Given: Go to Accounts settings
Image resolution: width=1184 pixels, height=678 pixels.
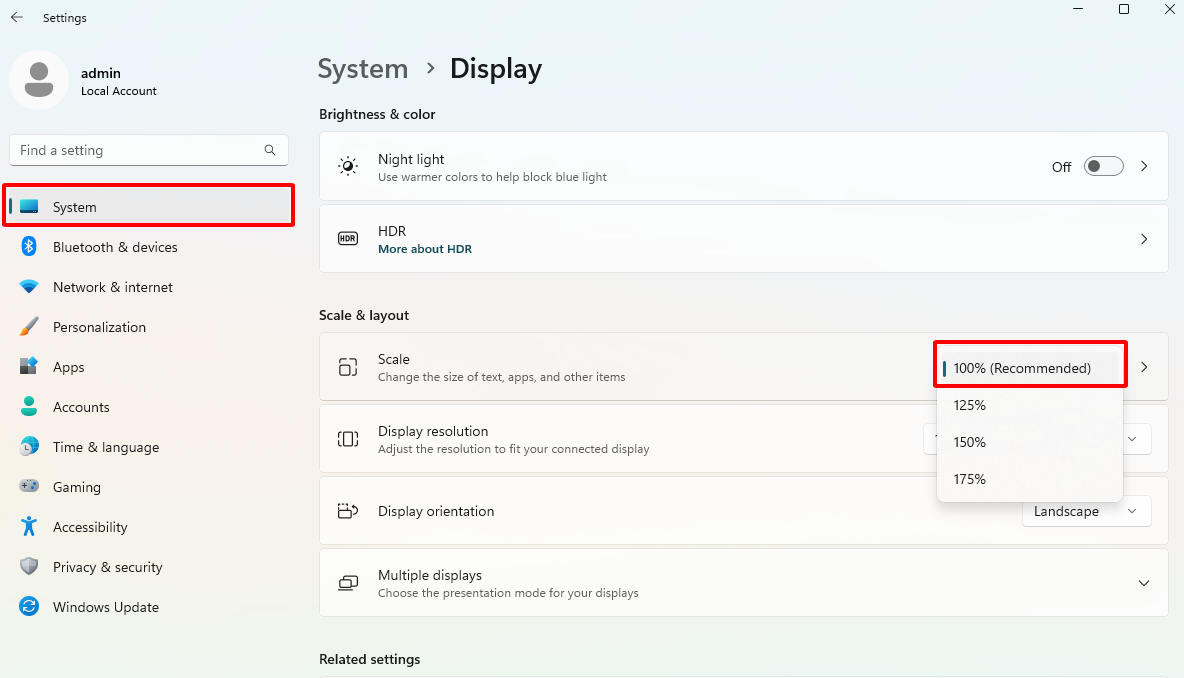Looking at the screenshot, I should coord(149,407).
